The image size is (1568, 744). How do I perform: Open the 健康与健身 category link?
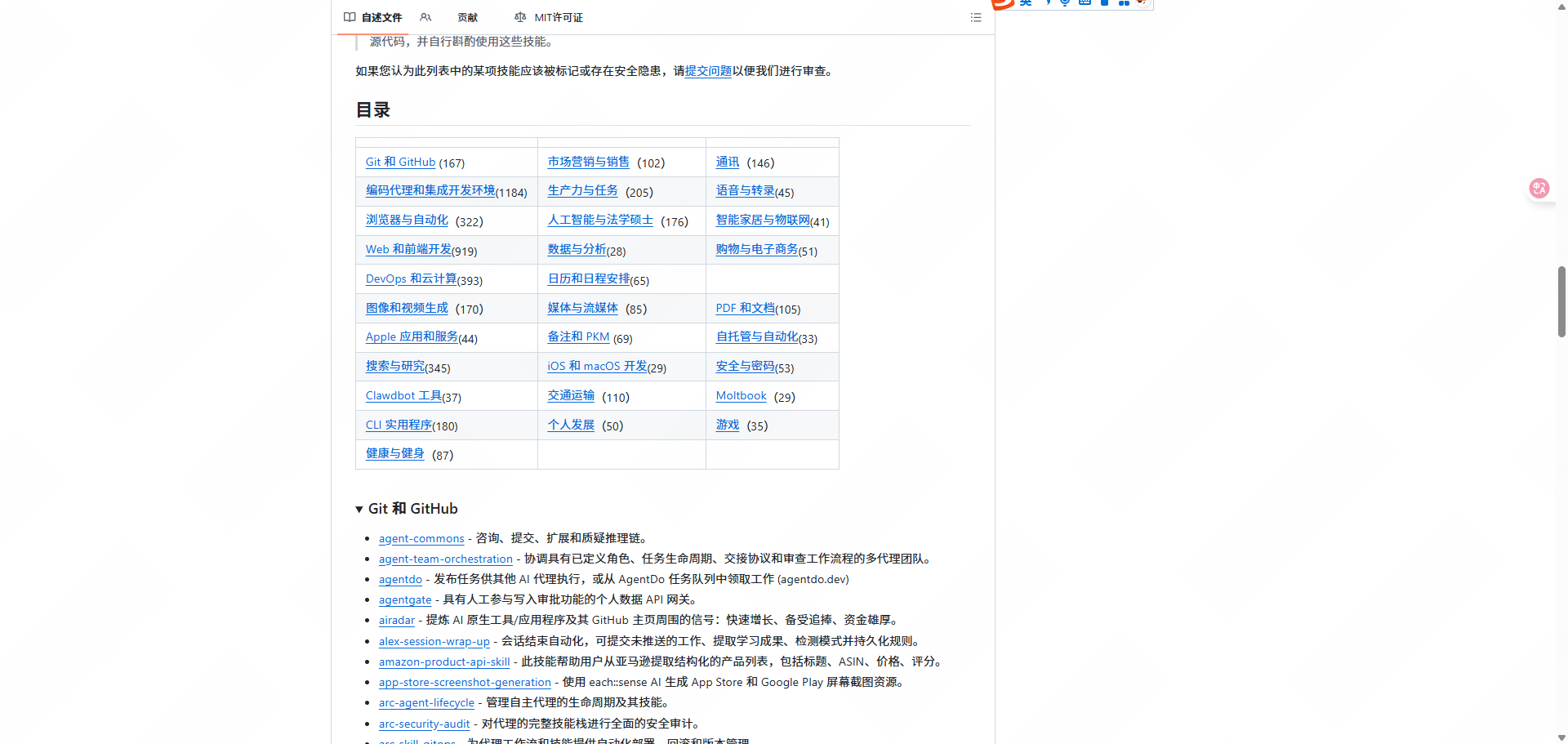(x=394, y=453)
